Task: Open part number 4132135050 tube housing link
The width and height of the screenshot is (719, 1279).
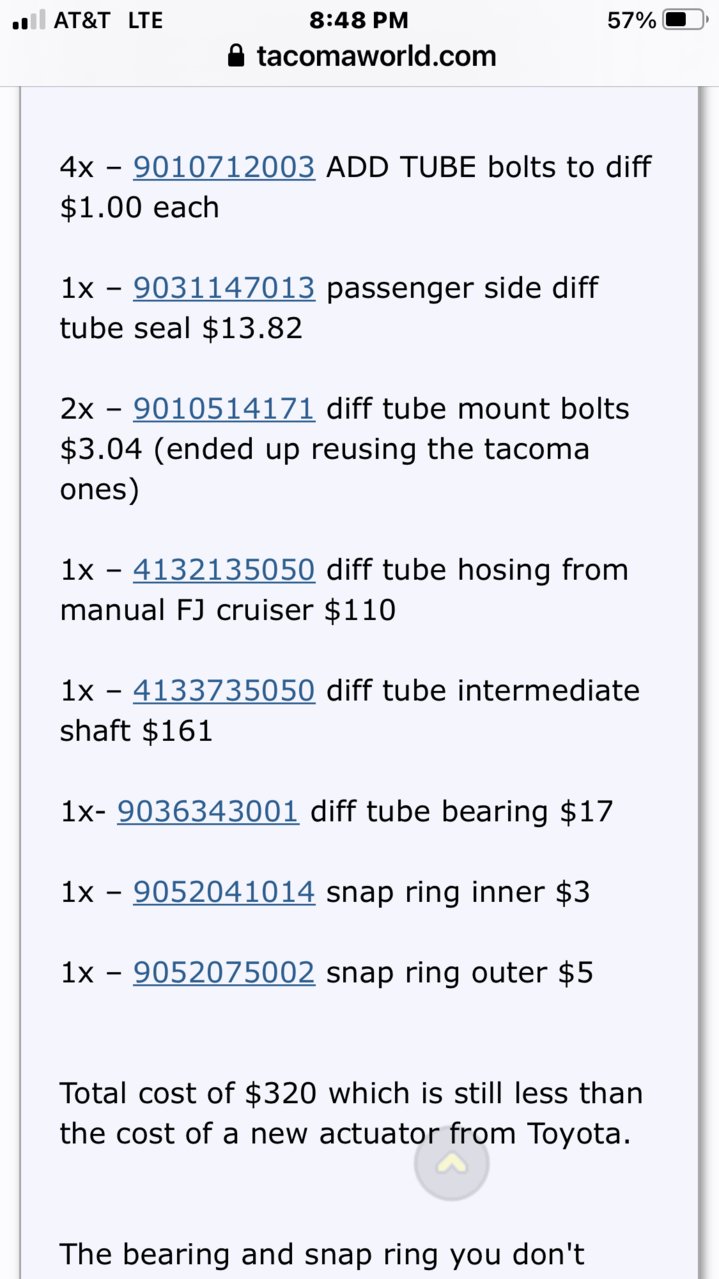Action: 224,570
